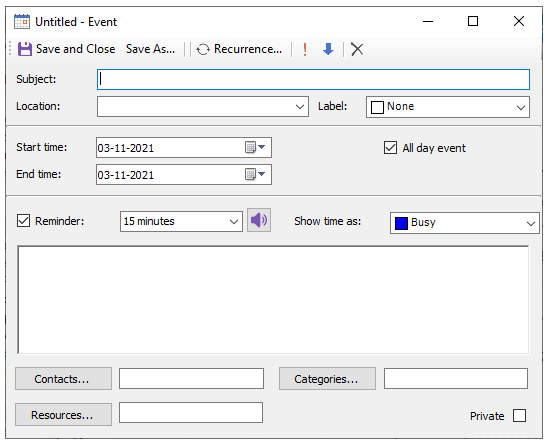Mark the event as Private
Viewport: 547px width, 444px height.
(x=519, y=416)
